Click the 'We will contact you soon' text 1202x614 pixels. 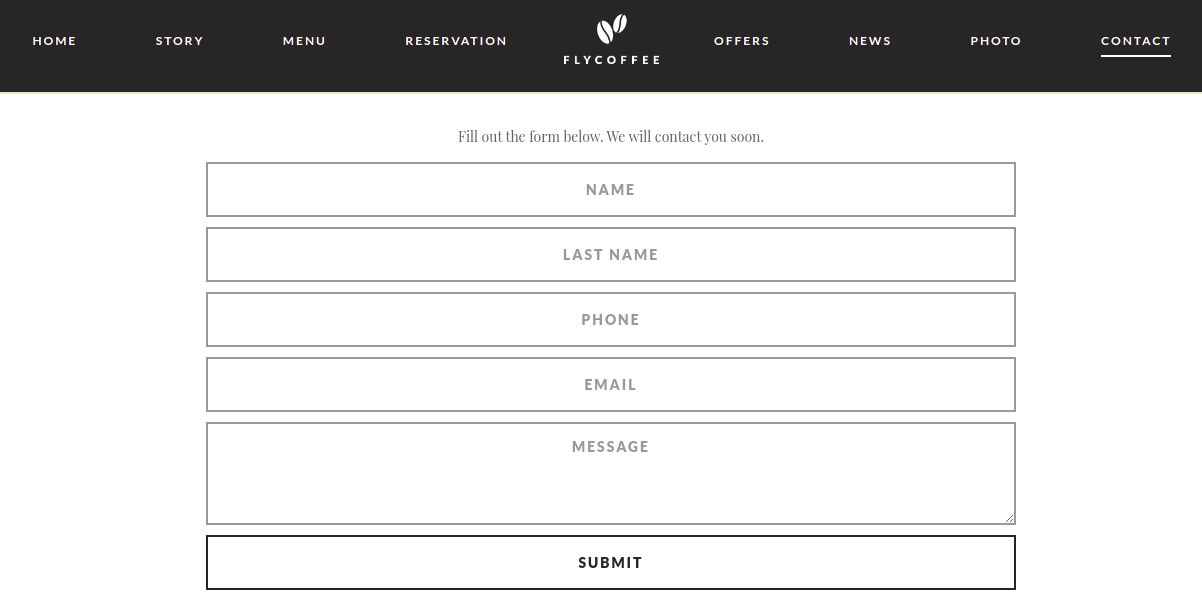pos(686,137)
